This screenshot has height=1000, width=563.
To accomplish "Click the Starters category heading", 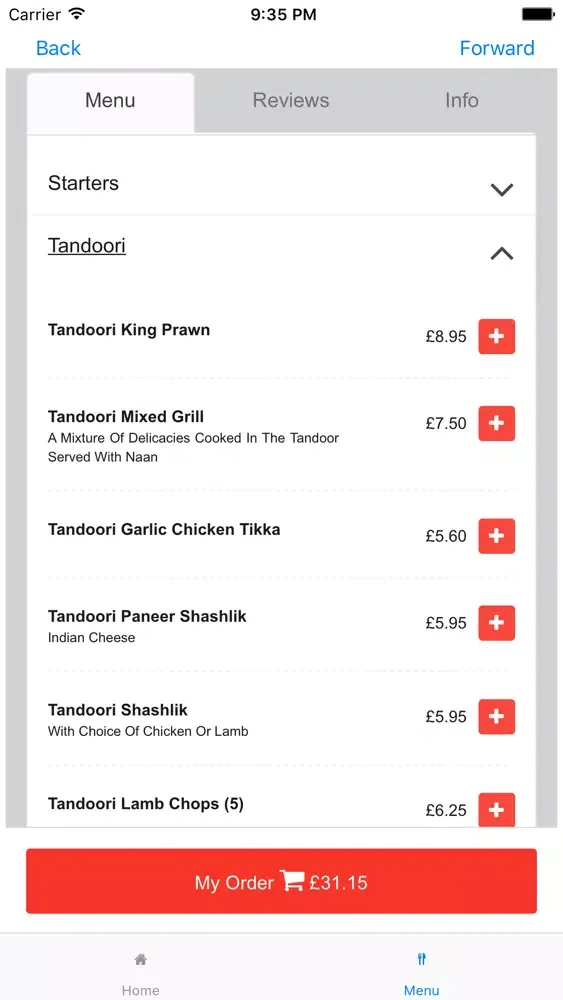I will click(84, 183).
